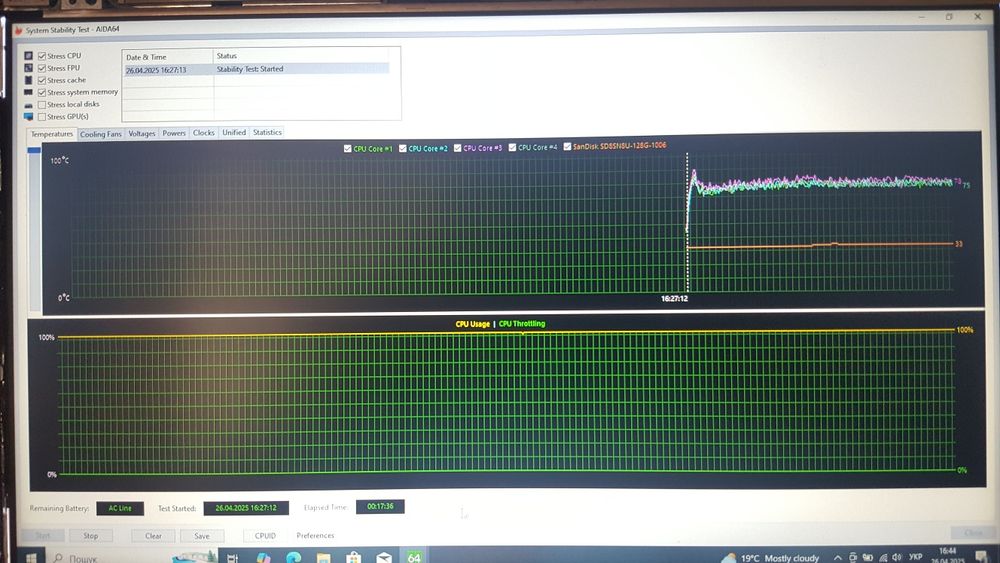Save the test results with Save button
The width and height of the screenshot is (1000, 563).
point(202,536)
